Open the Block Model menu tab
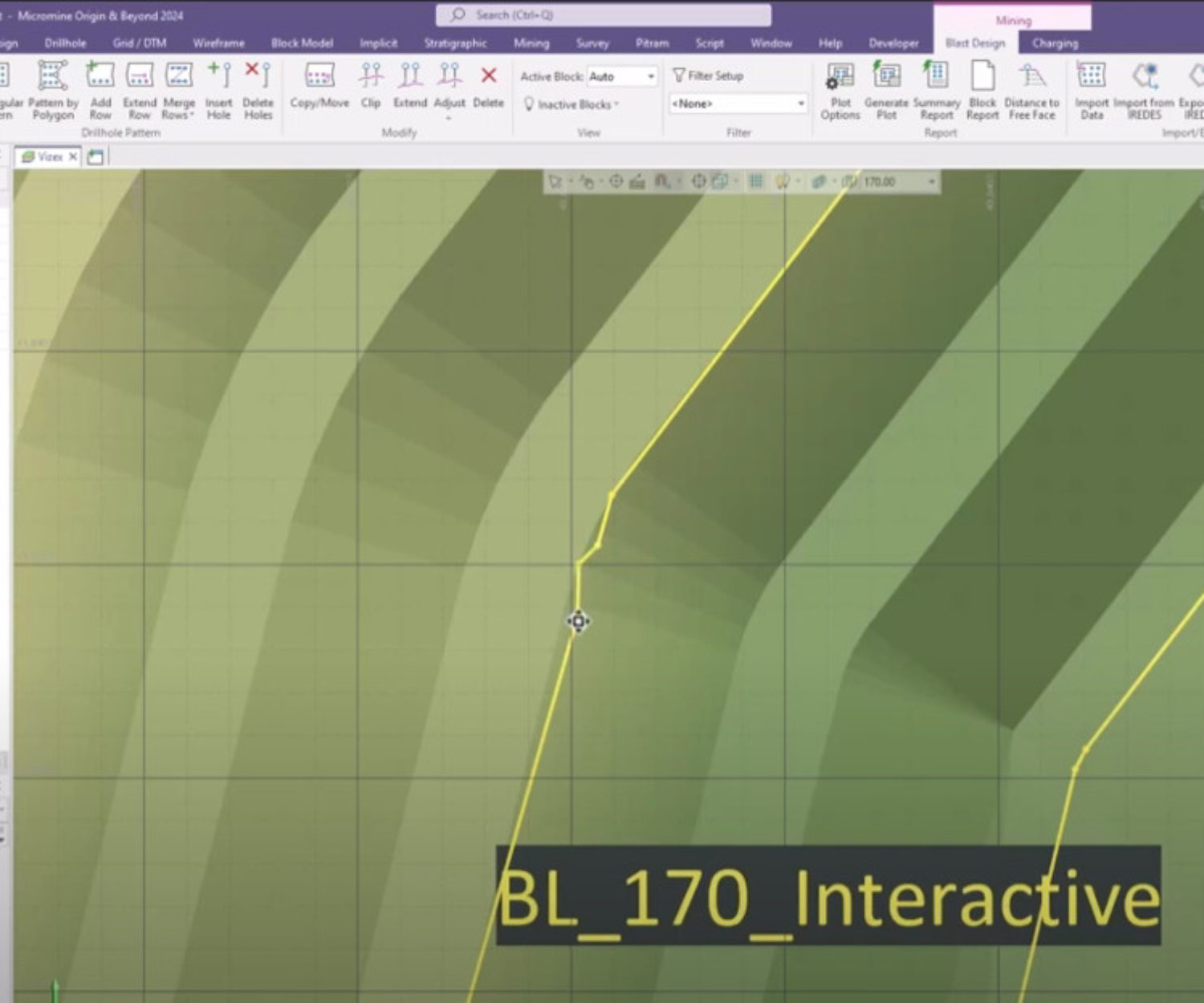1204x1003 pixels. point(302,43)
